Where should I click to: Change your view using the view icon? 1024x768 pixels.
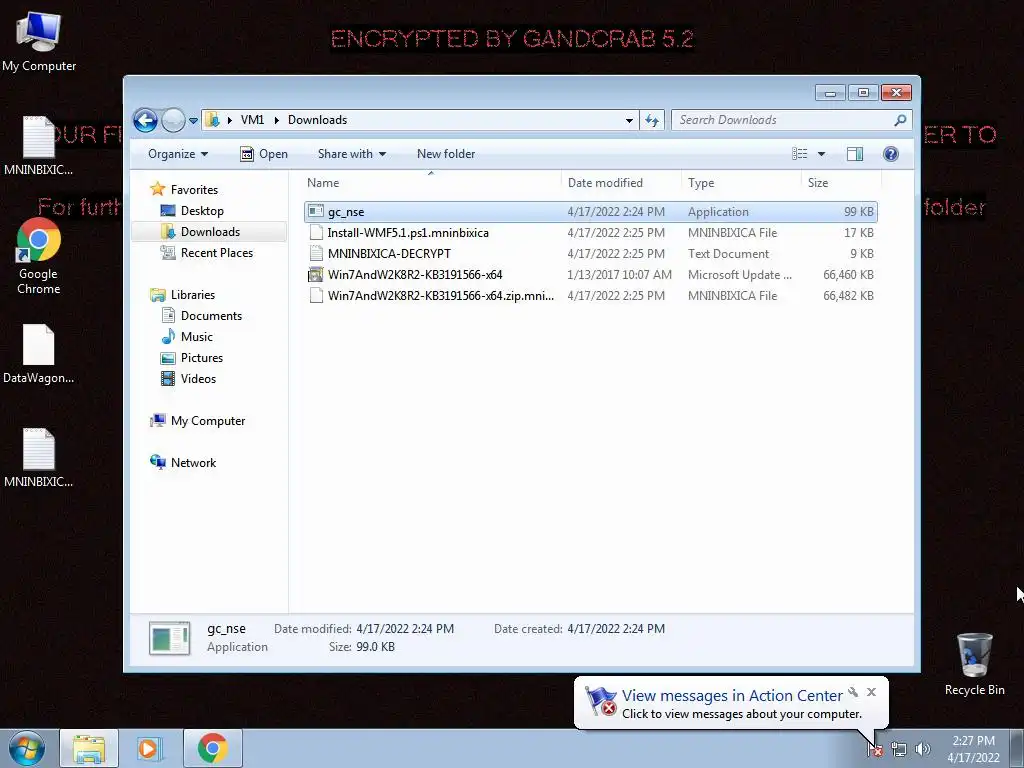pos(799,154)
